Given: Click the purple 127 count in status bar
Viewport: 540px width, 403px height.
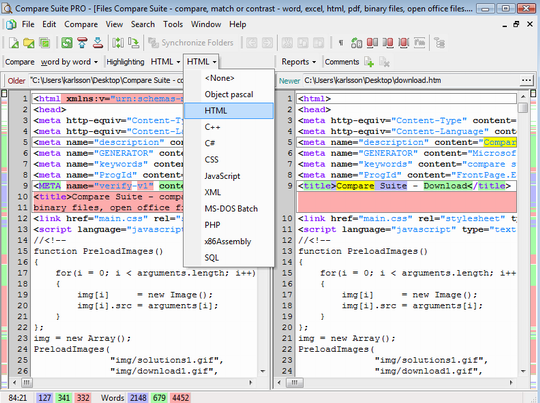Looking at the screenshot, I should (x=44, y=398).
